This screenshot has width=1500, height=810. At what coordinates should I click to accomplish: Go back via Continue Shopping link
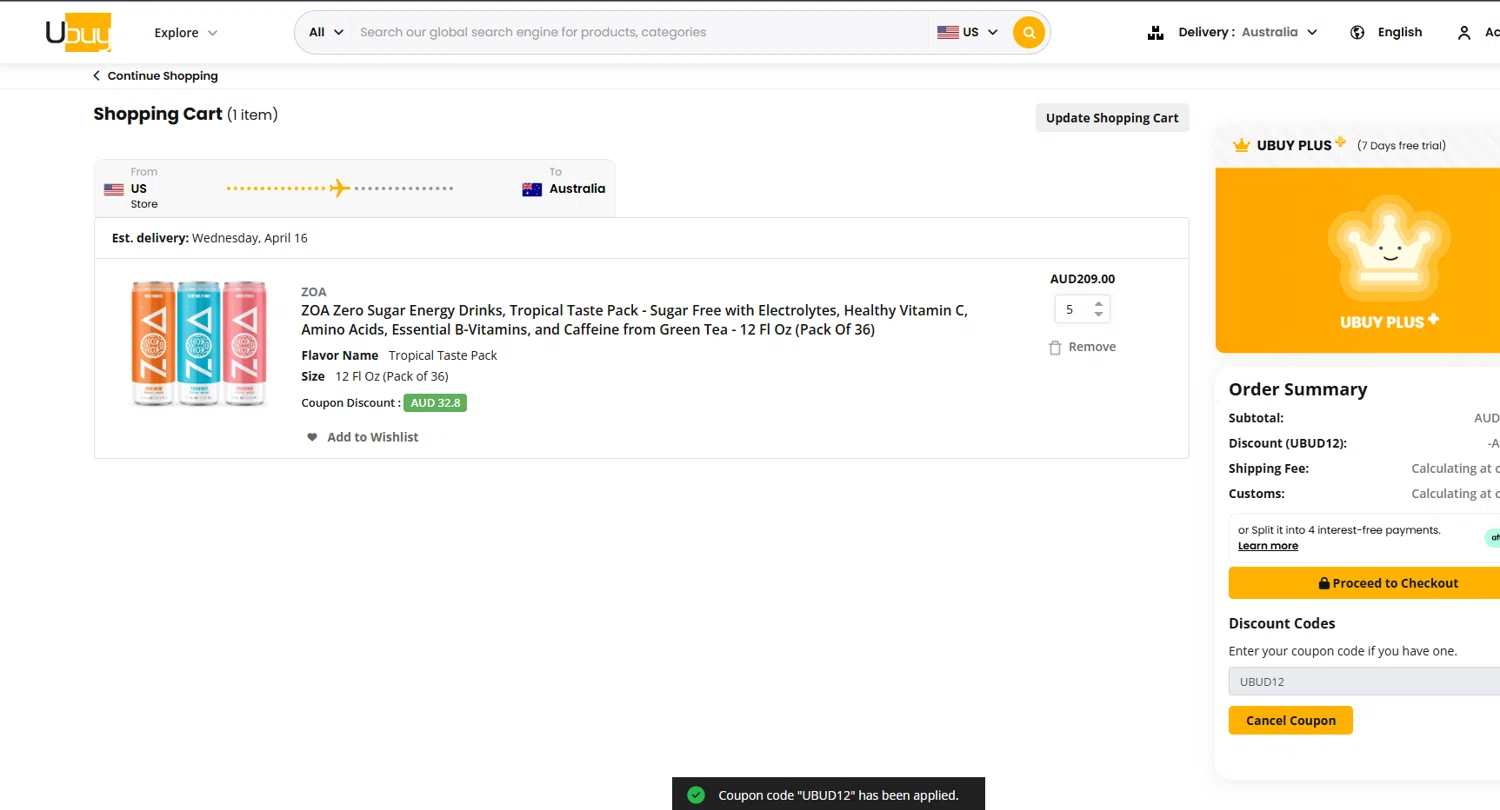coord(155,76)
